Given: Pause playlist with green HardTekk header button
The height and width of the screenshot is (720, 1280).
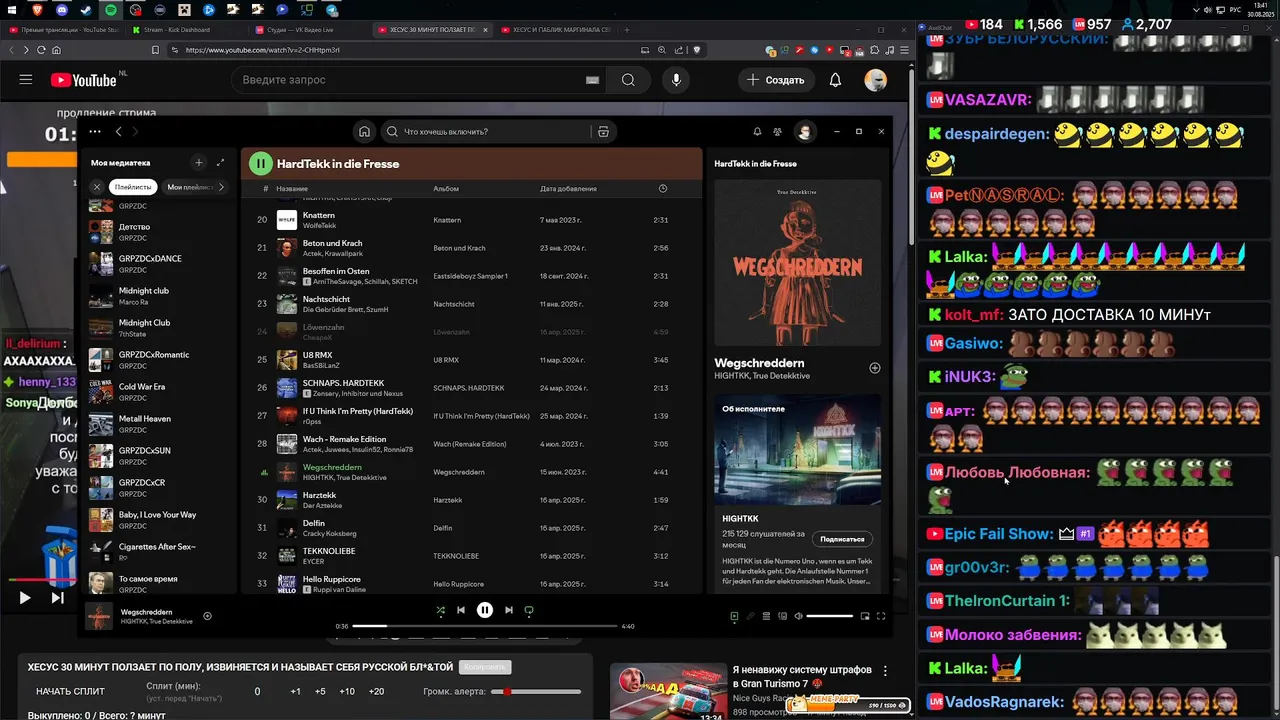Looking at the screenshot, I should tap(261, 164).
